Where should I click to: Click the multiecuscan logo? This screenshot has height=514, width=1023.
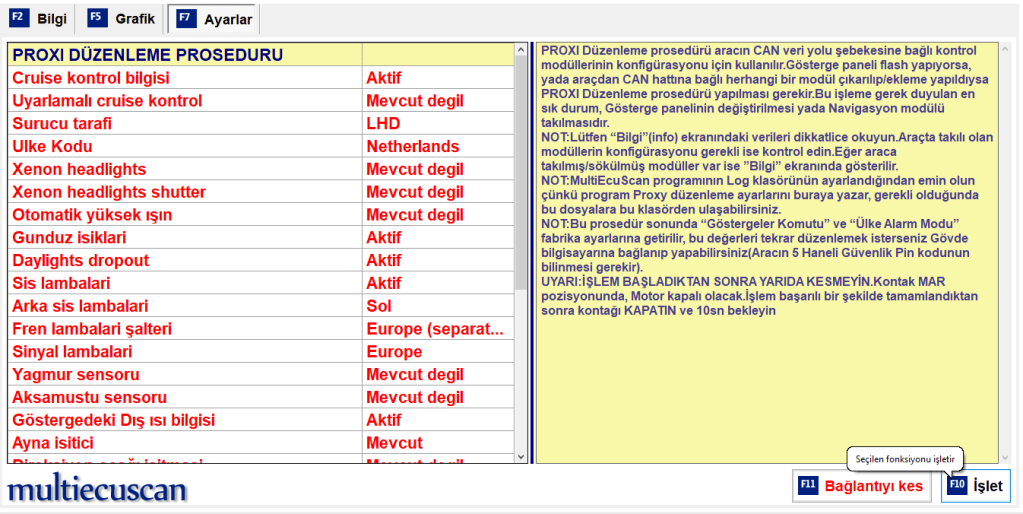point(97,489)
